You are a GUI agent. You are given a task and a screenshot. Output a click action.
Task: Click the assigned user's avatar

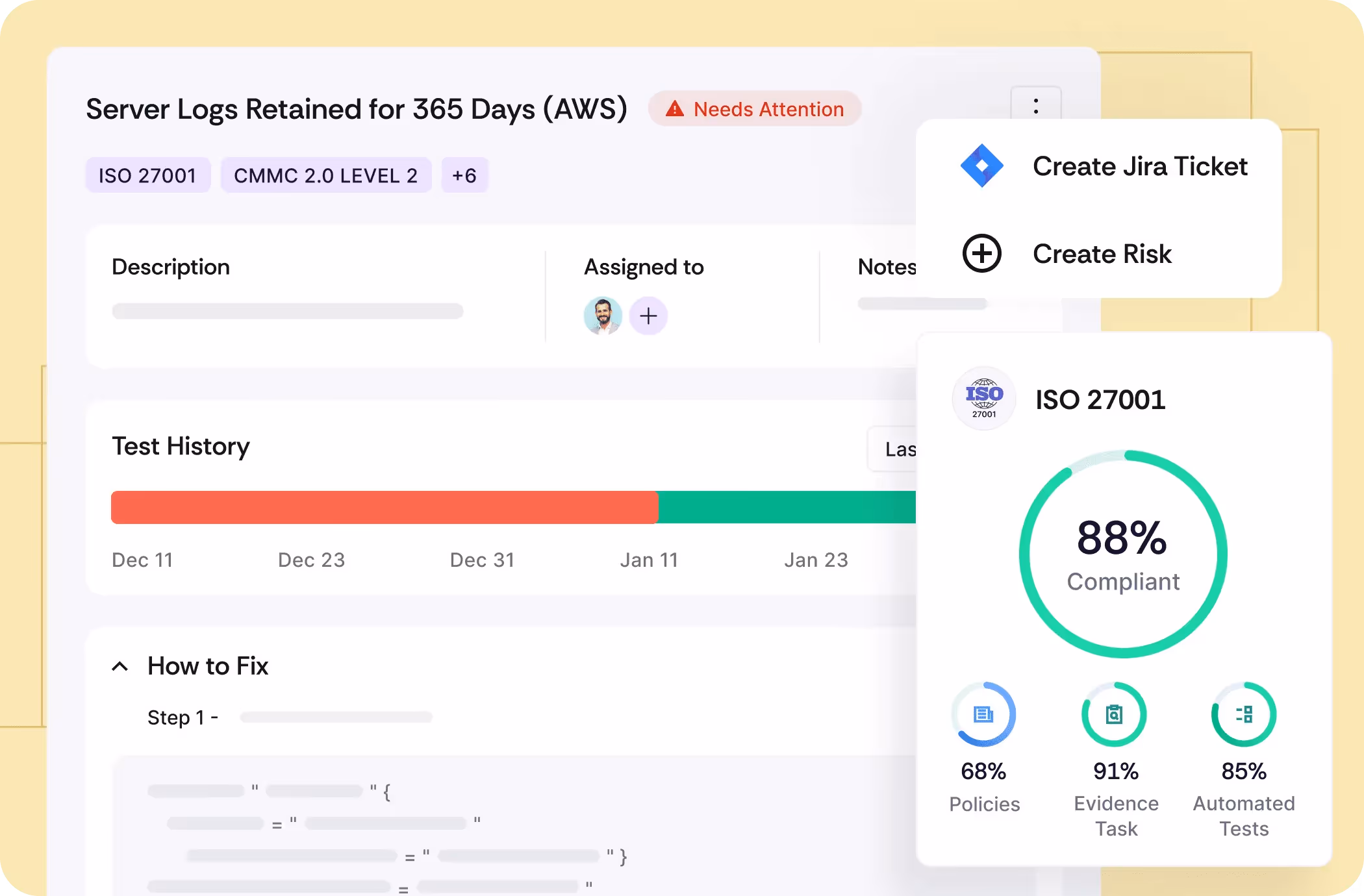click(603, 316)
